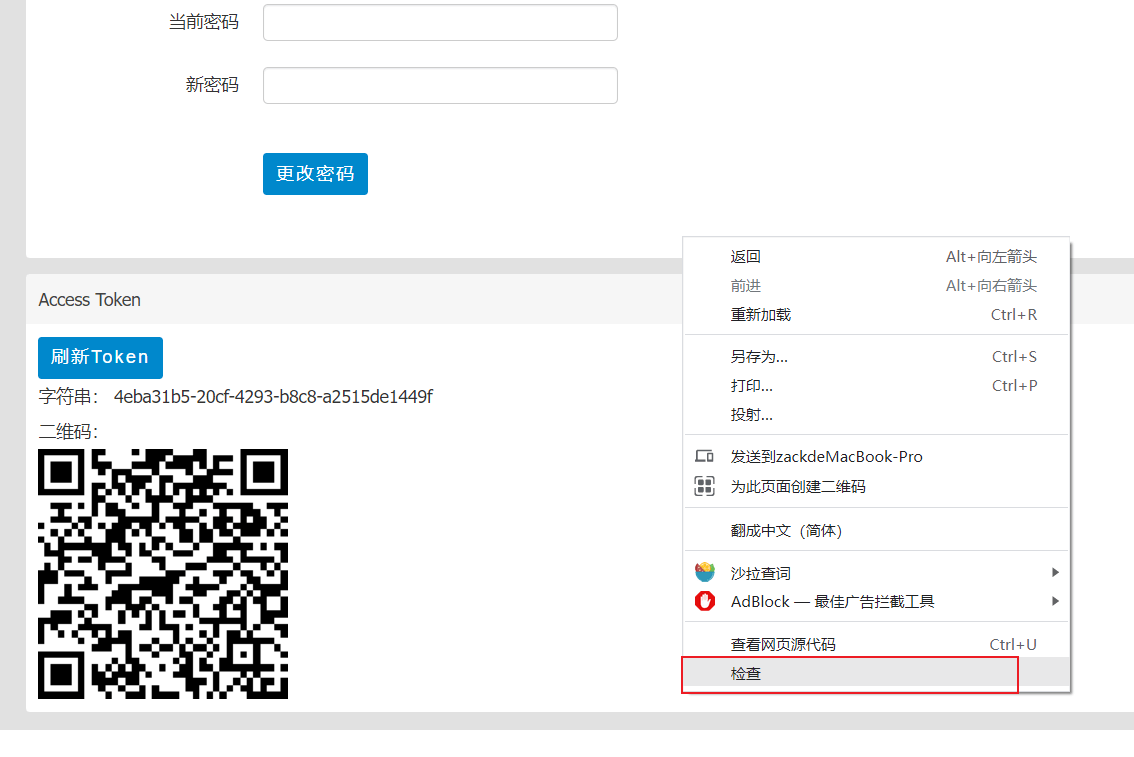Choose 投射... in the context menu
This screenshot has width=1134, height=757.
(x=877, y=414)
